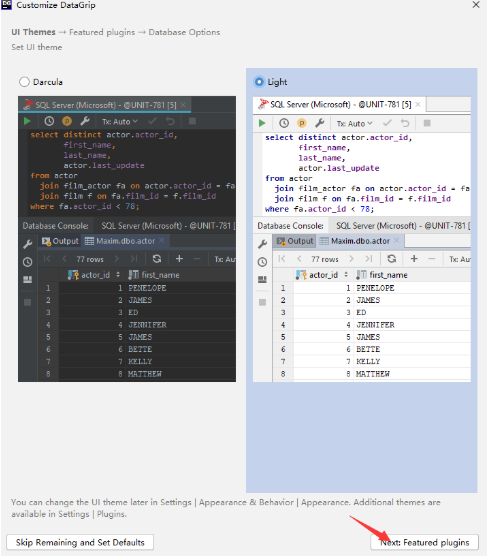Click the remove row minus in Darcula preview
The width and height of the screenshot is (487, 556).
pos(197,259)
